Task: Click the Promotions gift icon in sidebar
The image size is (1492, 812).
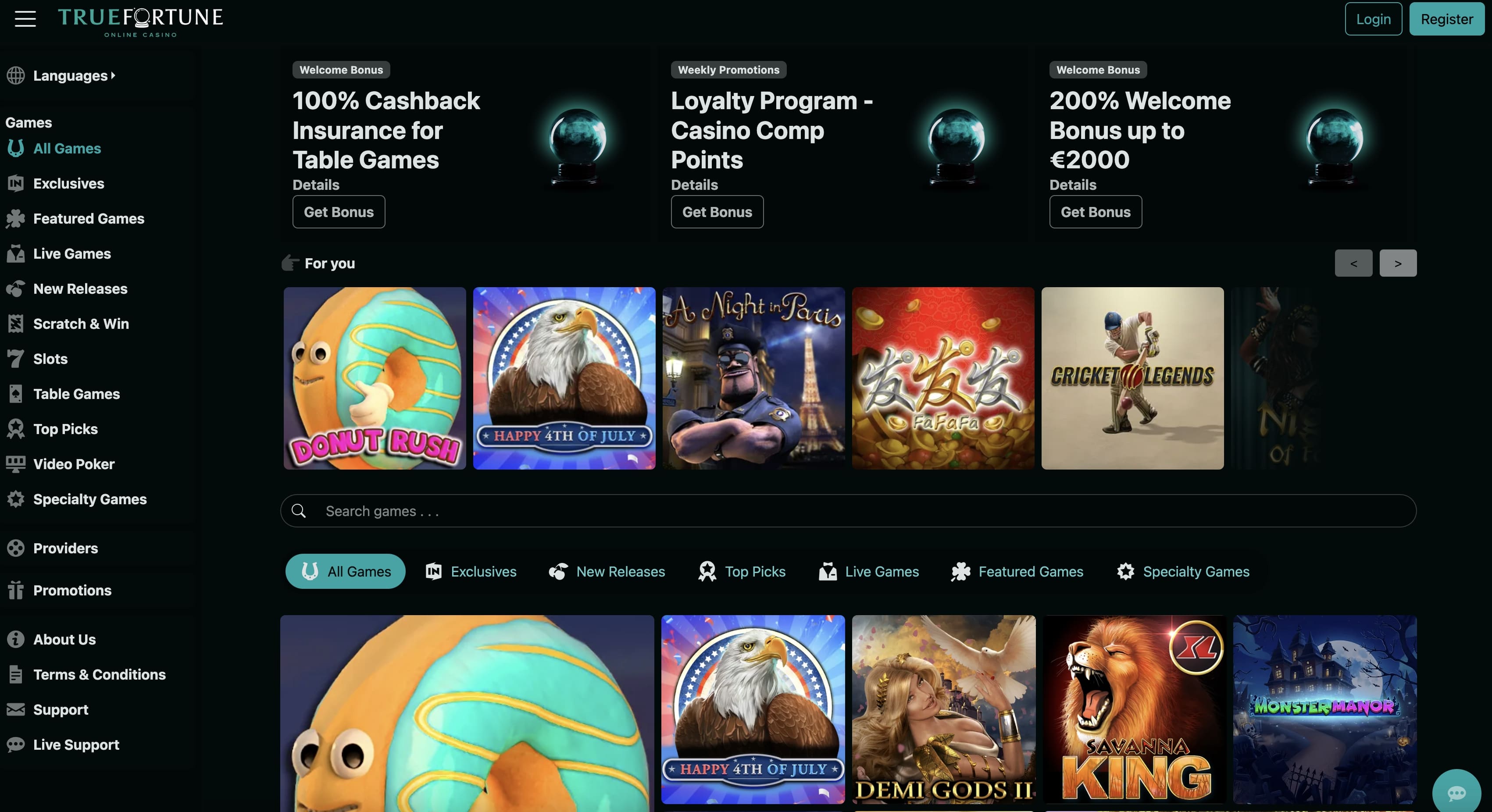Action: [16, 590]
